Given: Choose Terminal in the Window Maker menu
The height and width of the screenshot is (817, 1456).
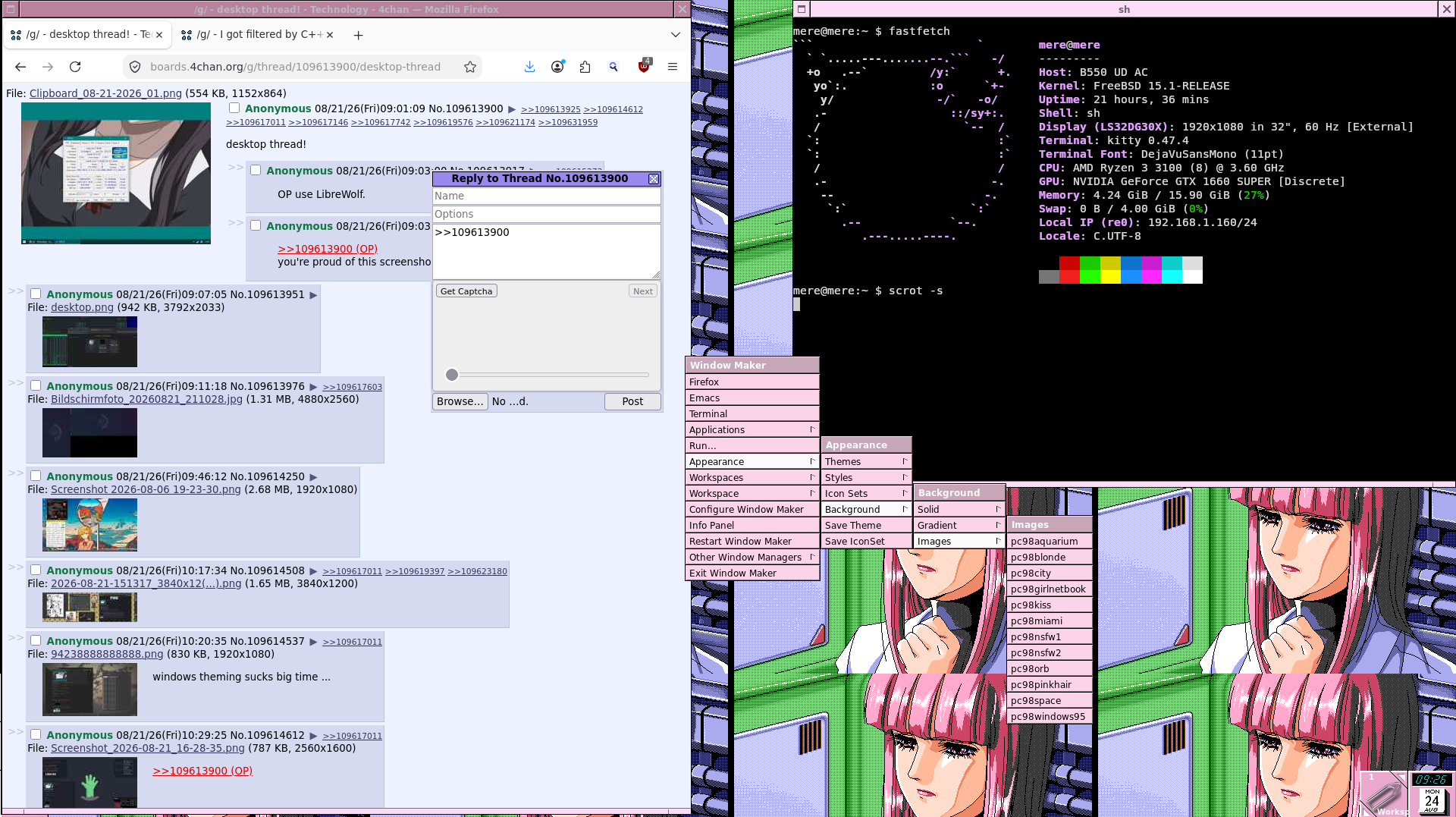Looking at the screenshot, I should coord(752,414).
